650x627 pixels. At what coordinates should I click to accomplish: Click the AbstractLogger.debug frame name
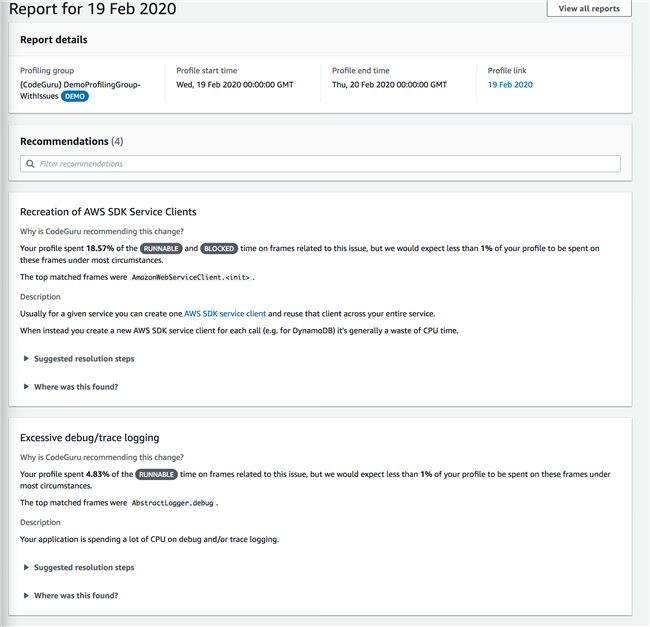(x=174, y=503)
